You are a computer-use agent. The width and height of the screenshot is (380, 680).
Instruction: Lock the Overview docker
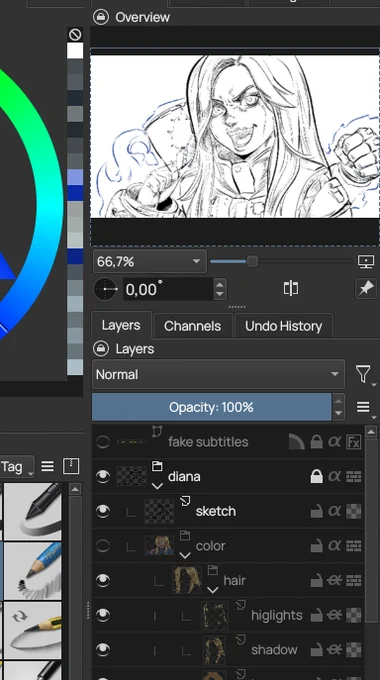101,17
